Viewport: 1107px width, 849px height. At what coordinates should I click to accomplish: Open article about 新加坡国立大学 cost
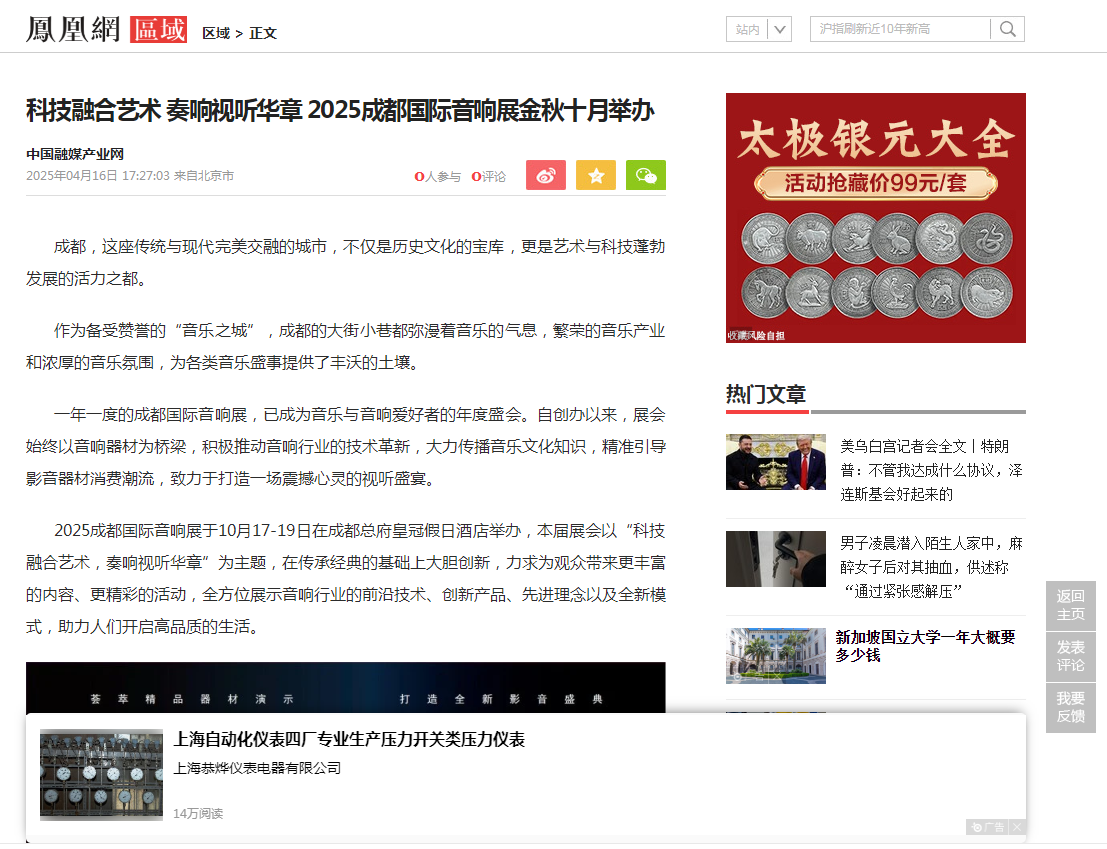point(925,646)
